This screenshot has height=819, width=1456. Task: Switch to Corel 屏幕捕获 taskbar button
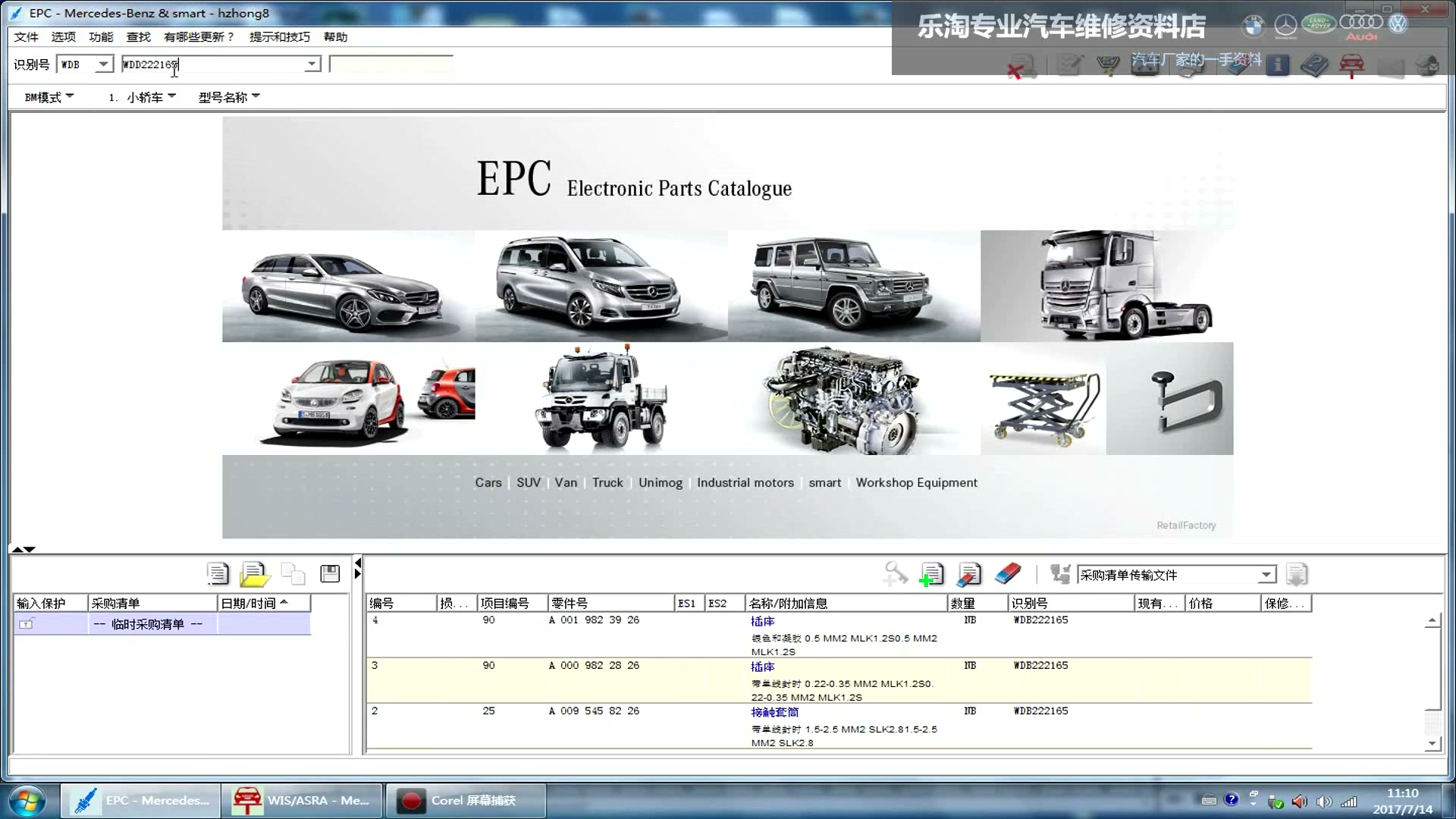coord(466,801)
